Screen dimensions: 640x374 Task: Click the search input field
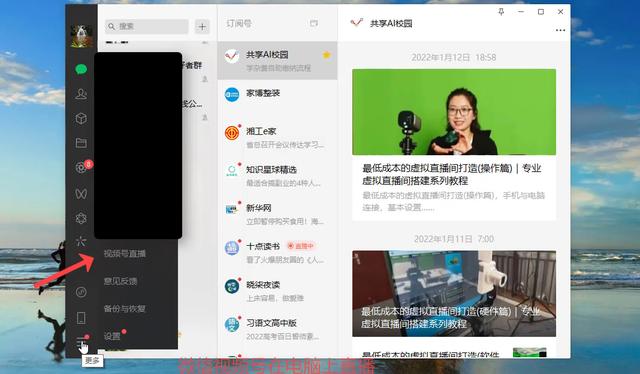tap(147, 27)
